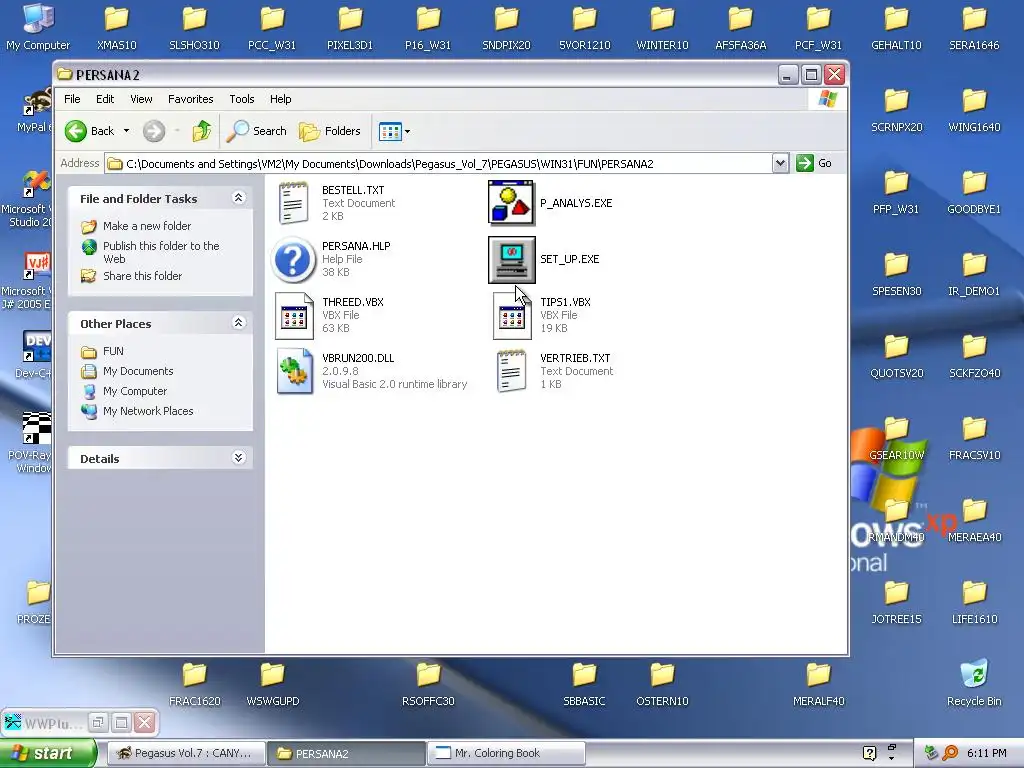Restore the minimized WWPlu window
The height and width of the screenshot is (768, 1024).
pyautogui.click(x=98, y=722)
